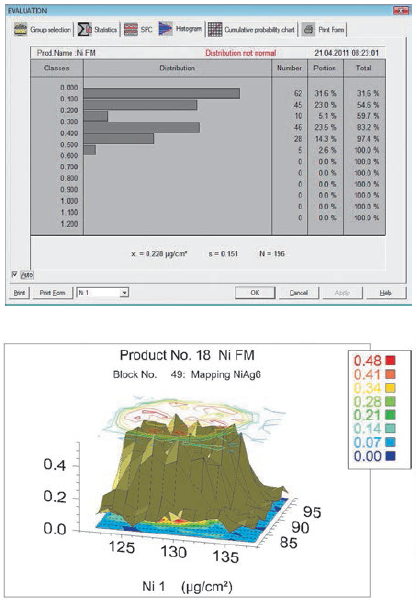417x606 pixels.
Task: Click the histogram bar with 62 counts
Action: tap(162, 93)
